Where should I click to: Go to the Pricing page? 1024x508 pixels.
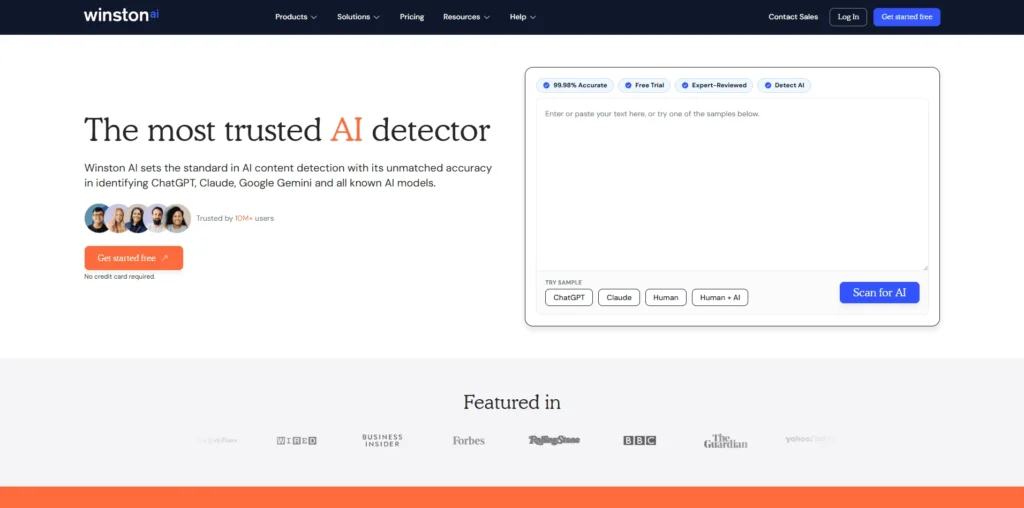[x=411, y=17]
